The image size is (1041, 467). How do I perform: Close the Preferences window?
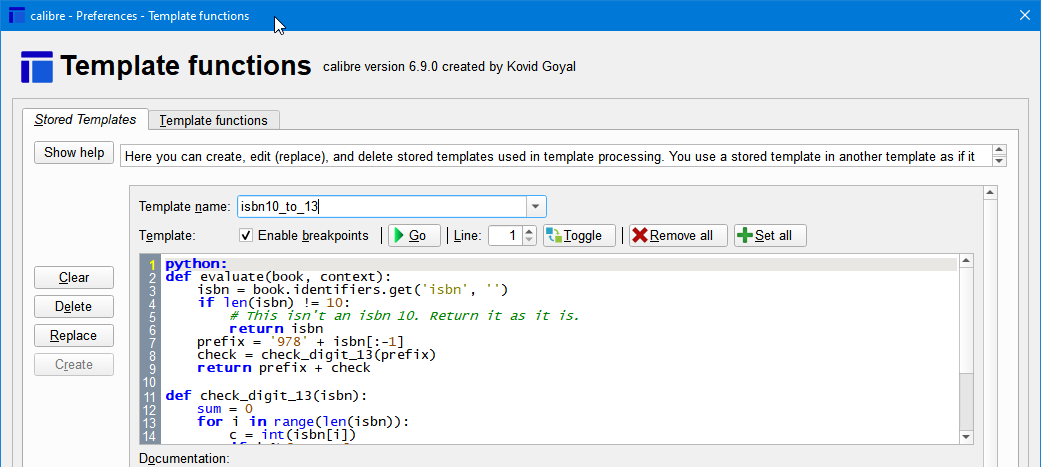point(1024,15)
